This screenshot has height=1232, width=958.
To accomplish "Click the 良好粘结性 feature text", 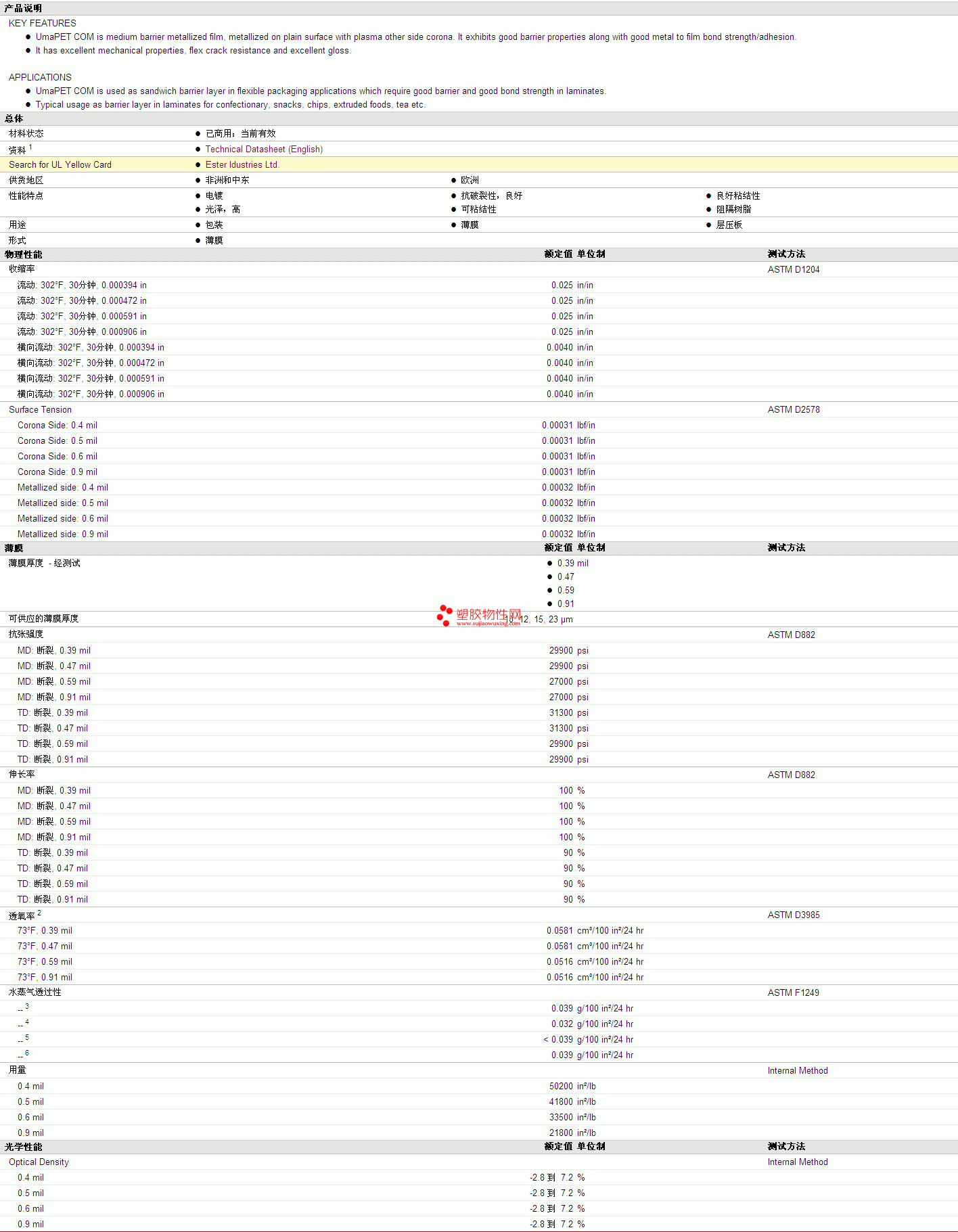I will pos(738,196).
